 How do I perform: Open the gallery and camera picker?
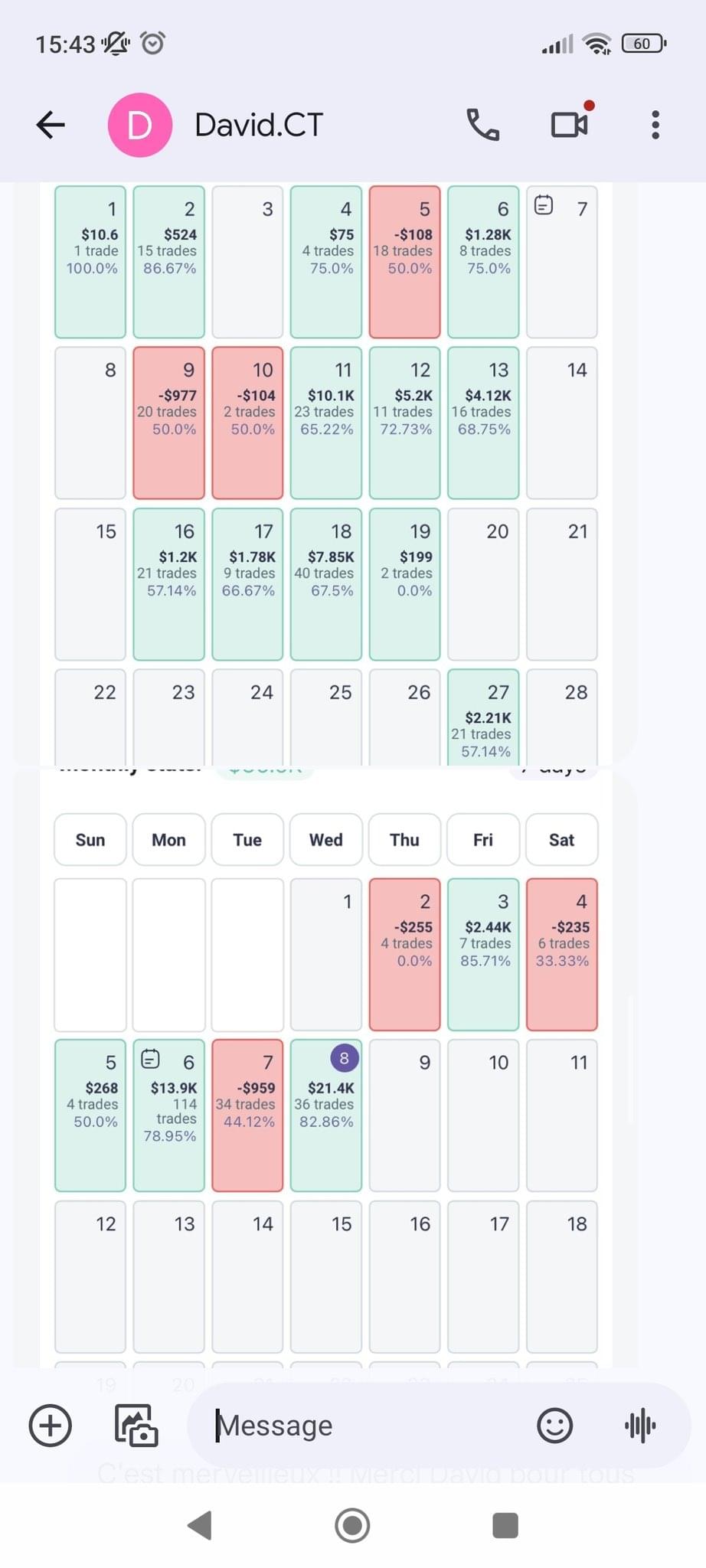point(136,1426)
